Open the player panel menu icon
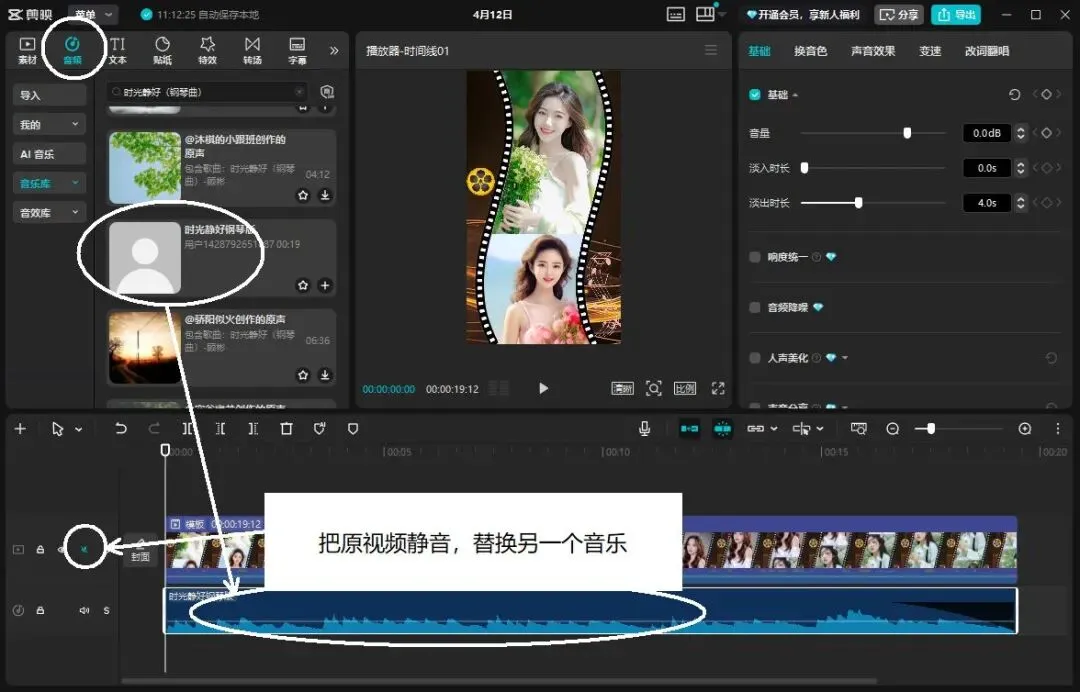1080x692 pixels. point(711,50)
